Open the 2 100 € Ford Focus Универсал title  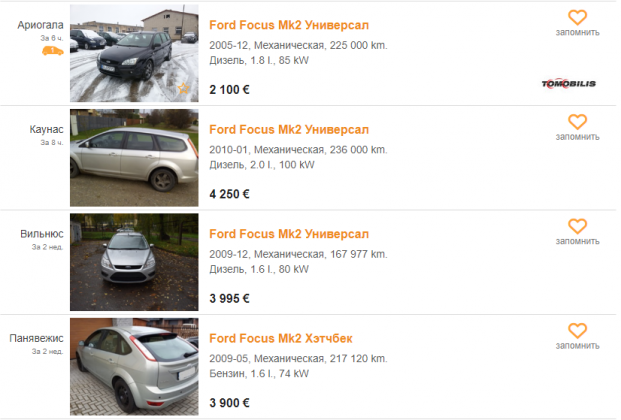pyautogui.click(x=289, y=25)
